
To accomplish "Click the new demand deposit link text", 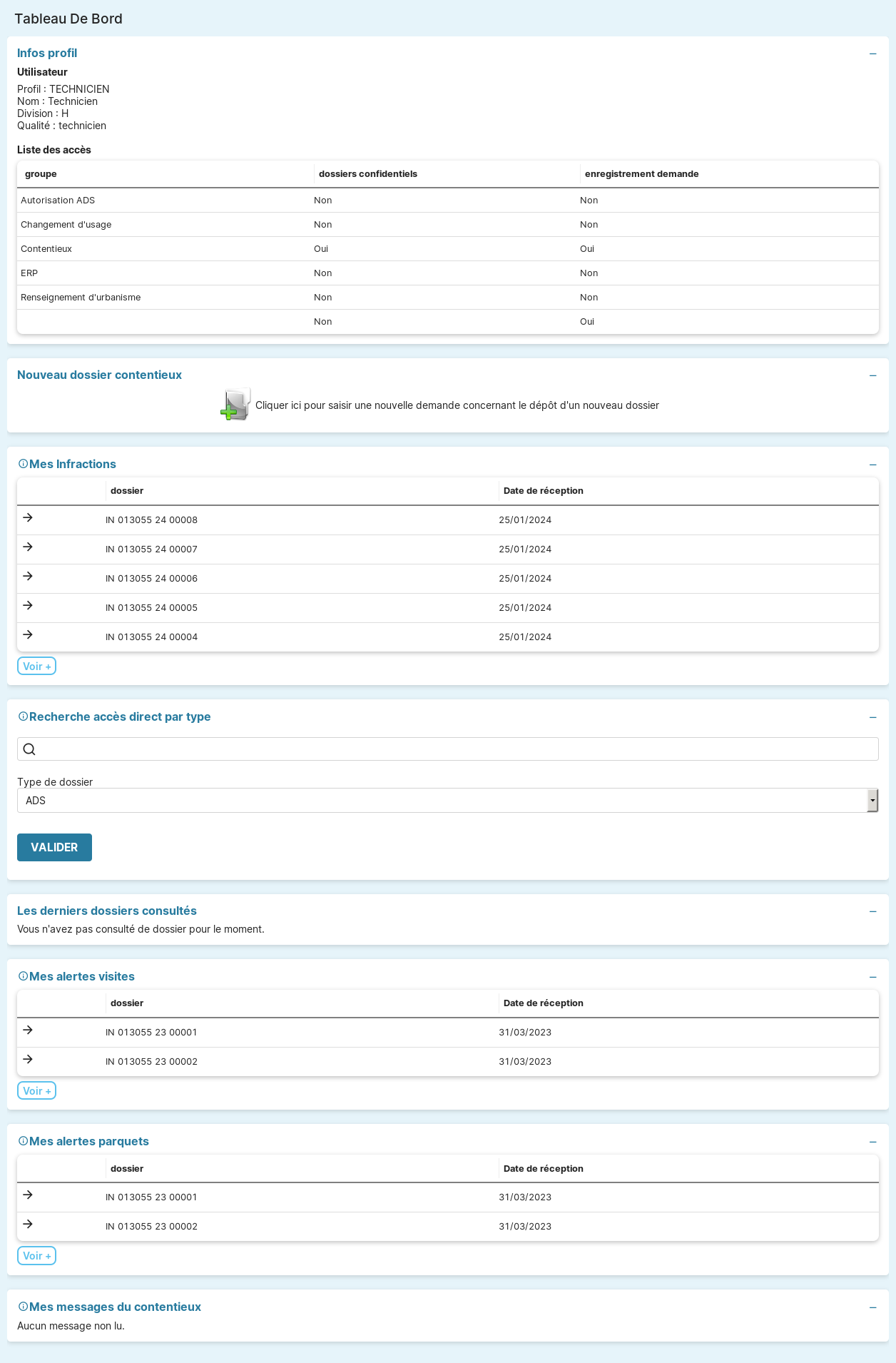I will tap(457, 405).
